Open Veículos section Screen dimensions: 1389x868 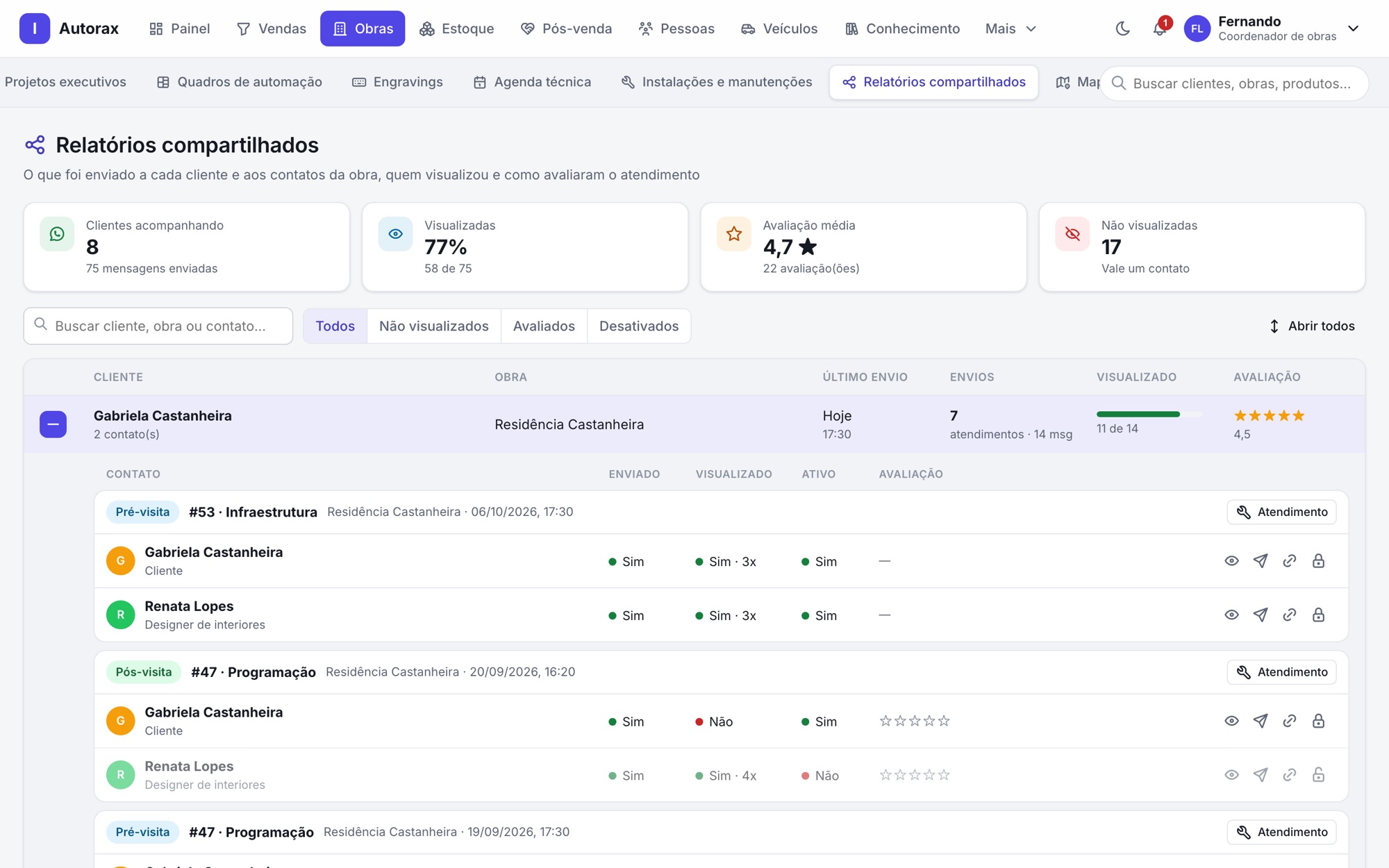[x=779, y=28]
